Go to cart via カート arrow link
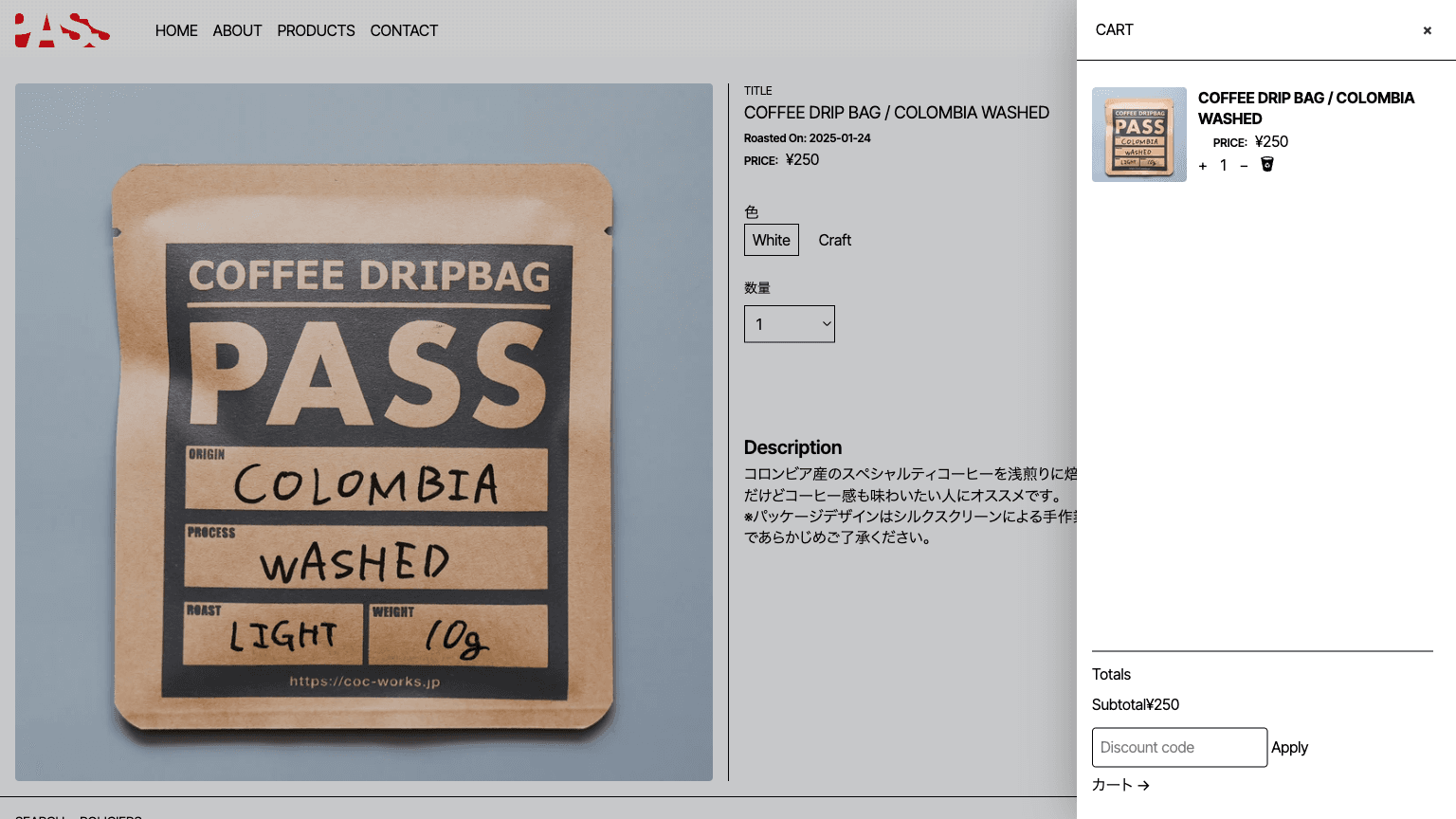This screenshot has height=819, width=1456. coord(1119,785)
